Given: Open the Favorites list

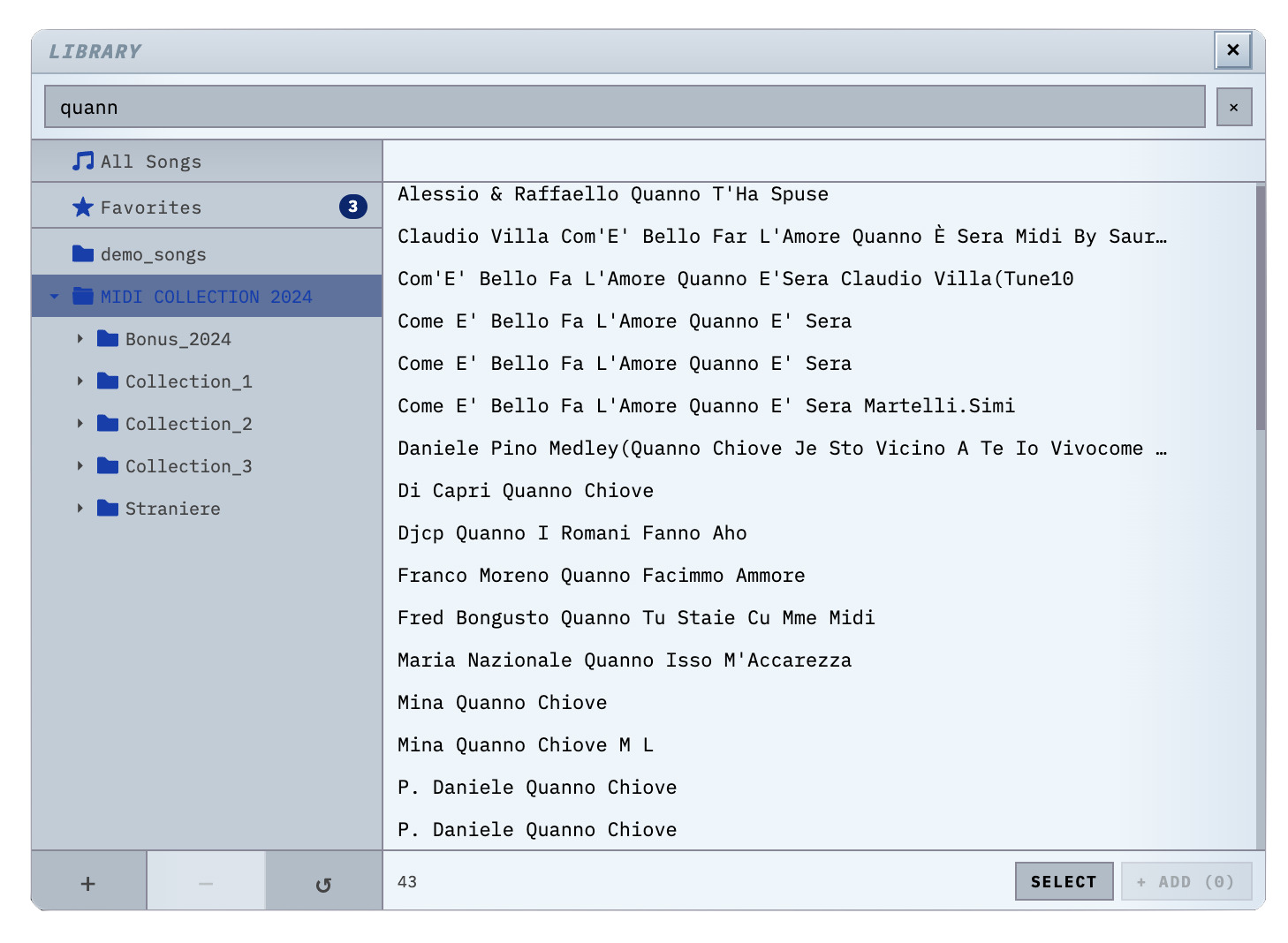Looking at the screenshot, I should pyautogui.click(x=207, y=207).
